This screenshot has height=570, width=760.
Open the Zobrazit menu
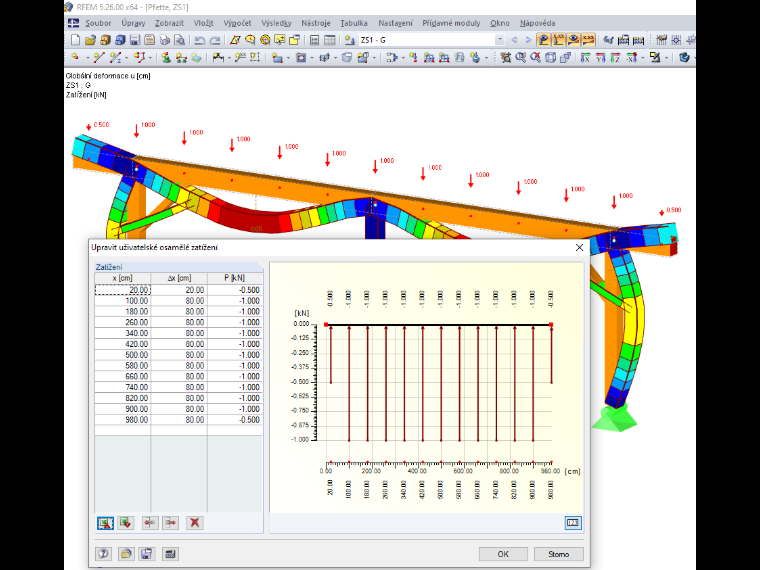tap(169, 23)
